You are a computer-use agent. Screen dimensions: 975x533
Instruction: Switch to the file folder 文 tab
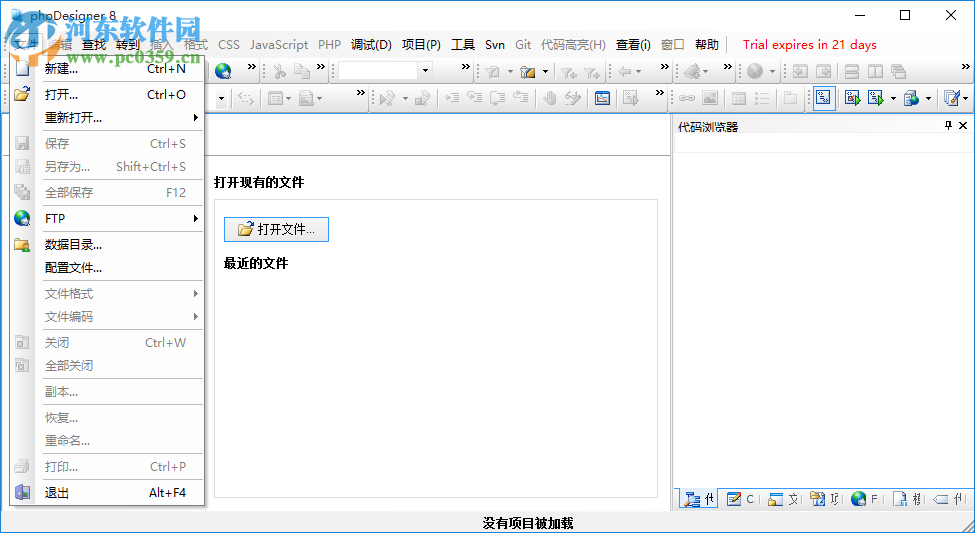point(783,499)
